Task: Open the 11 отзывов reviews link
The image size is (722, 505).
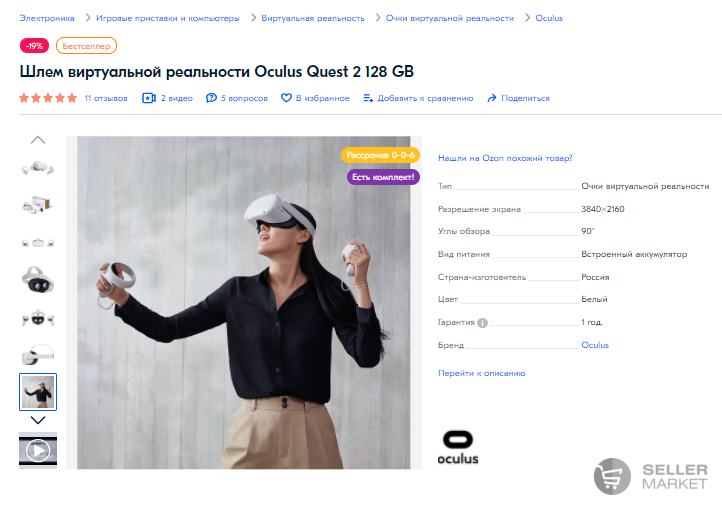Action: (x=106, y=98)
